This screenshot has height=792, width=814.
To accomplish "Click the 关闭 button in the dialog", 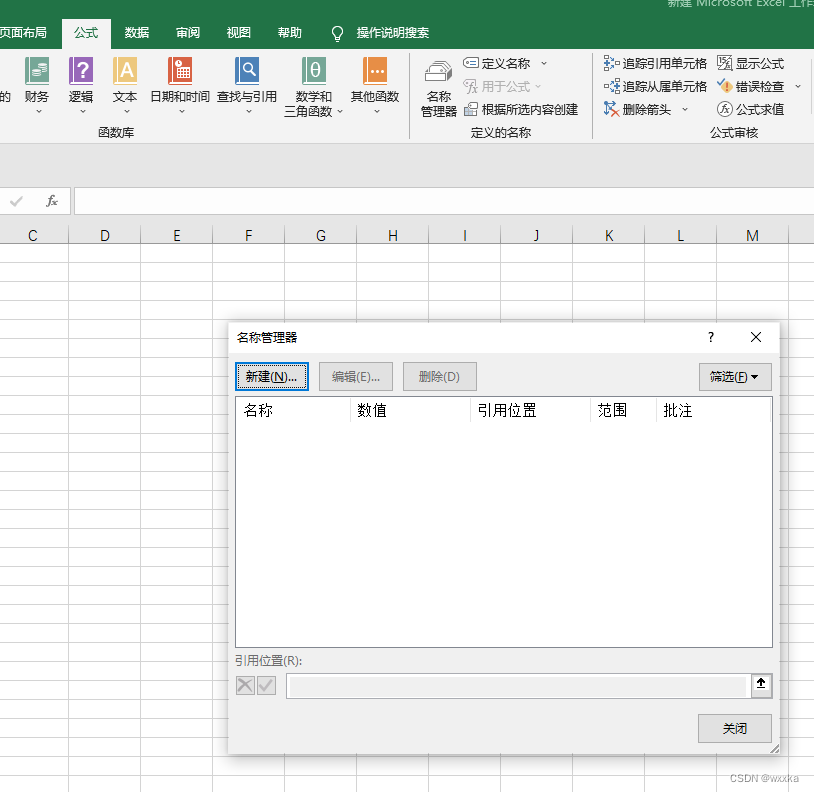I will [735, 728].
